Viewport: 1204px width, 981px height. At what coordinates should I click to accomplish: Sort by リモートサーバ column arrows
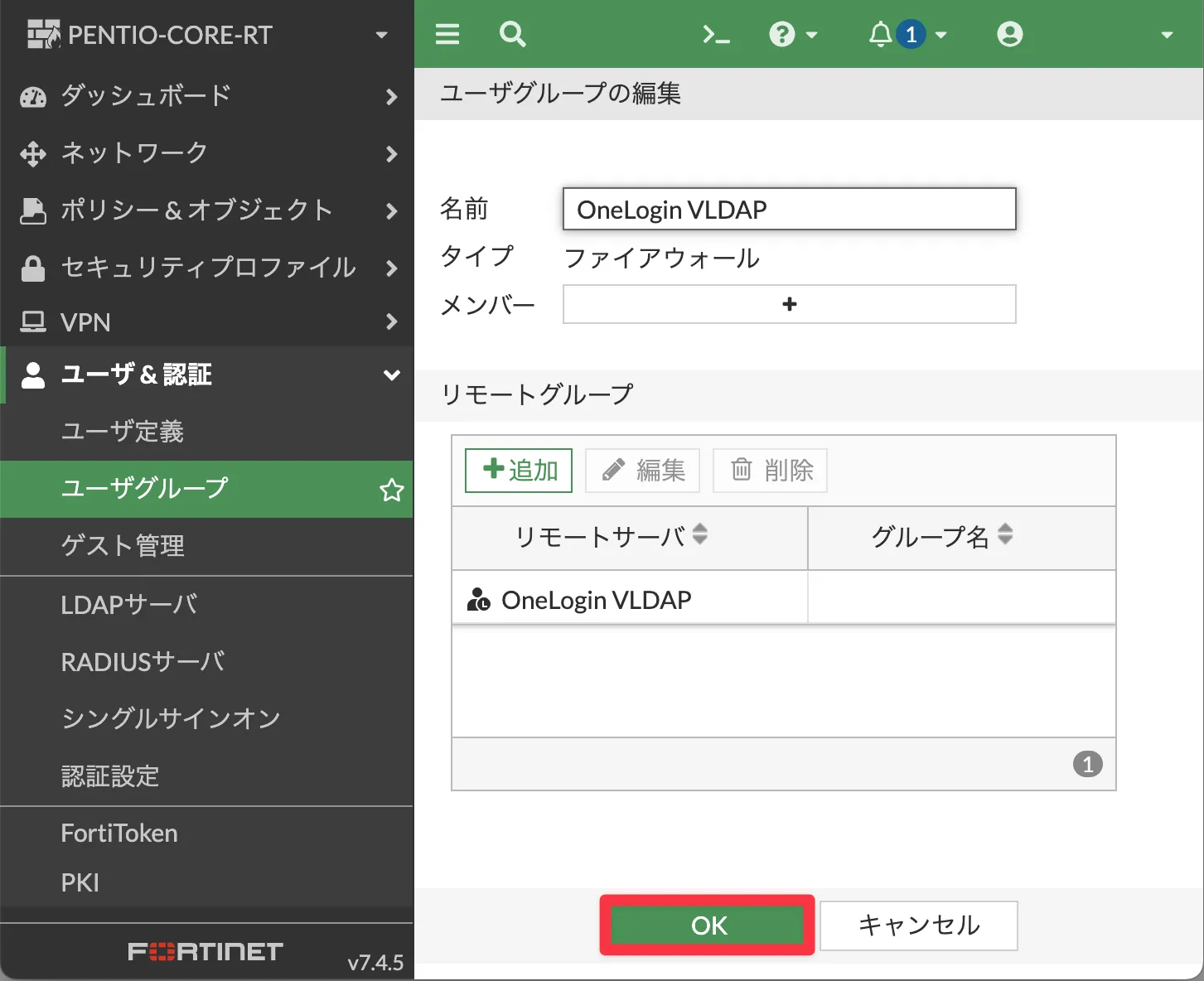pyautogui.click(x=700, y=534)
